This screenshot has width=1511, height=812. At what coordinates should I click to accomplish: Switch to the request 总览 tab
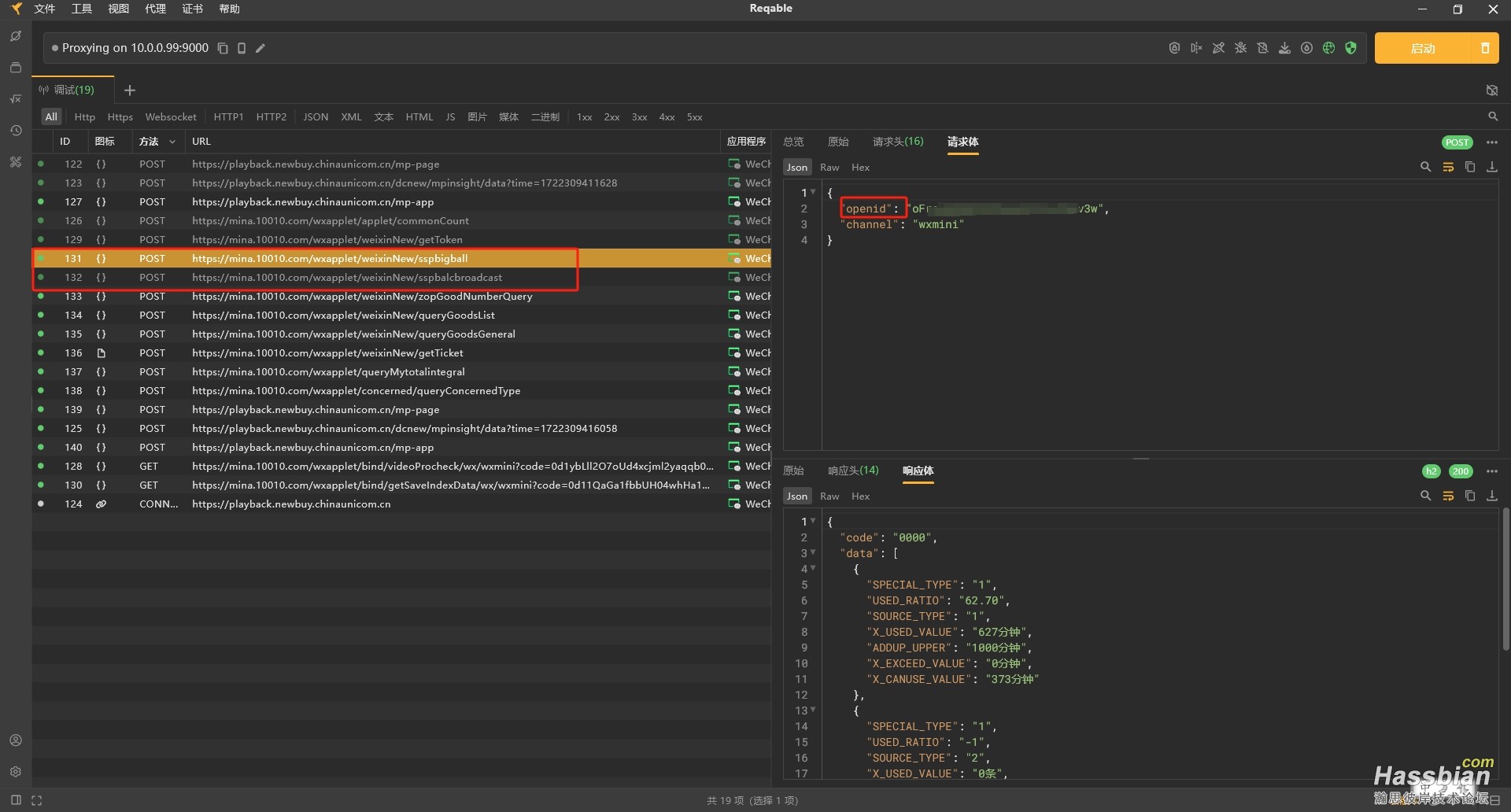click(793, 142)
